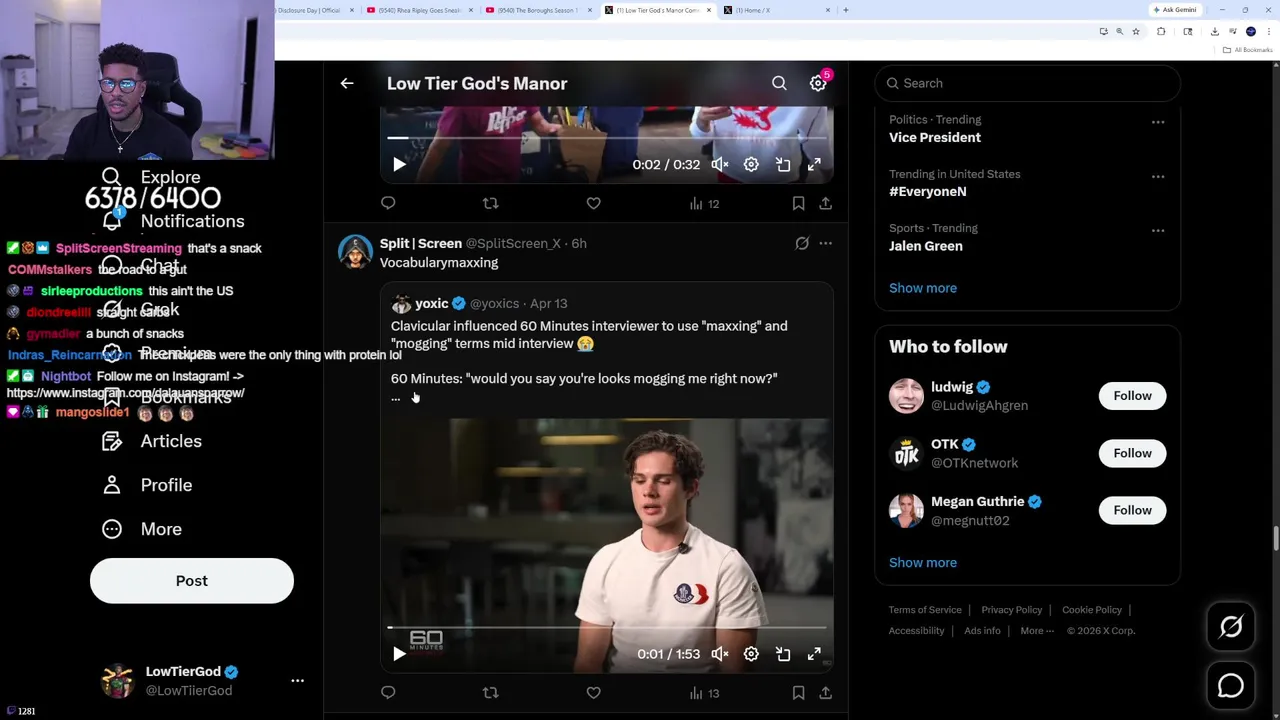1280x720 pixels.
Task: Open more options on Split Screen's post
Action: click(825, 243)
